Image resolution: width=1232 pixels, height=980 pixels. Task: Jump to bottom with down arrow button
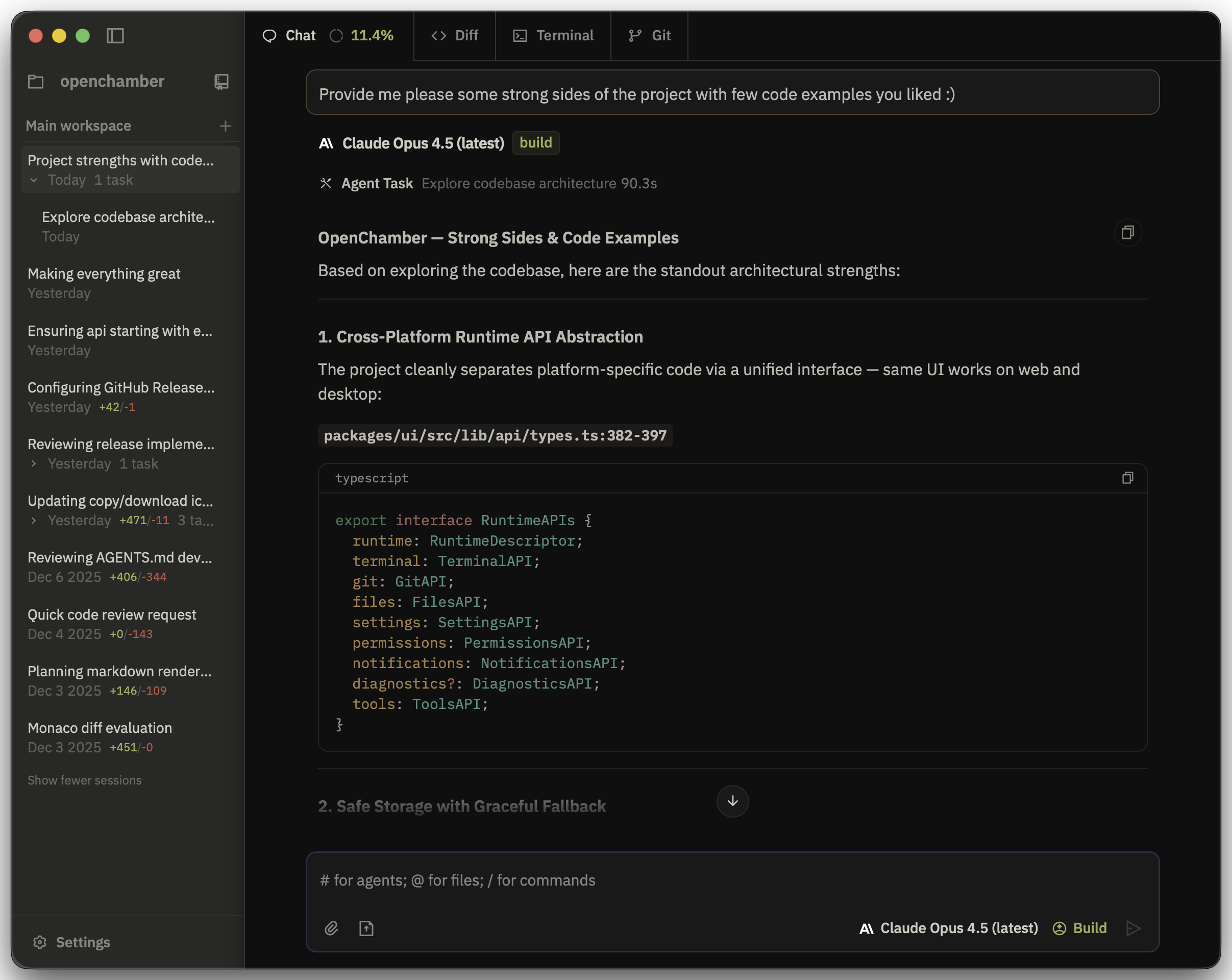732,801
